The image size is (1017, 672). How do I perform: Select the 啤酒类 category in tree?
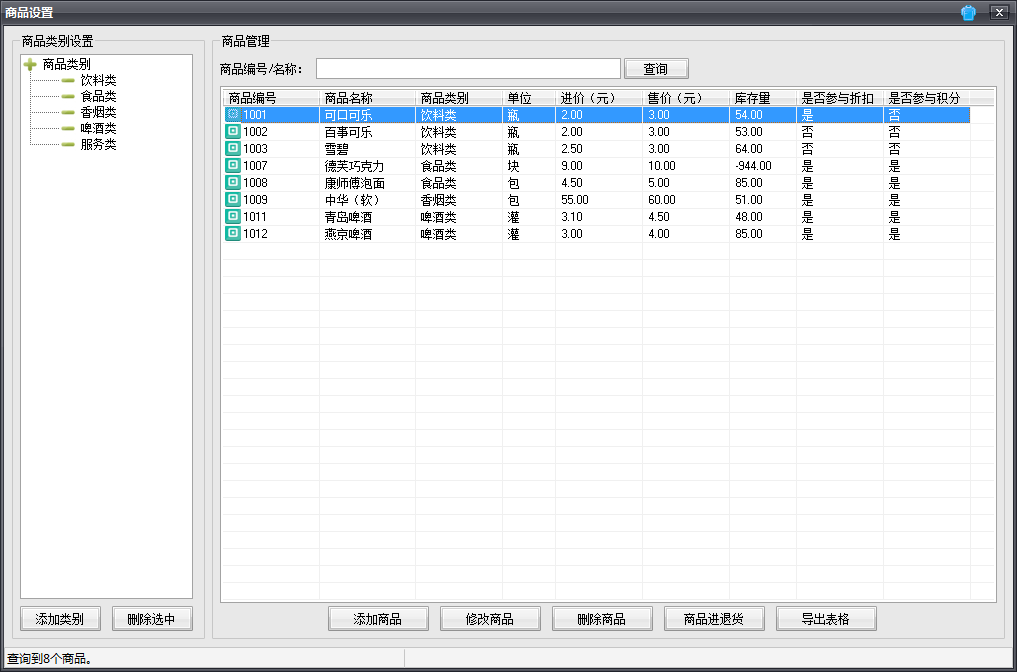(x=98, y=128)
